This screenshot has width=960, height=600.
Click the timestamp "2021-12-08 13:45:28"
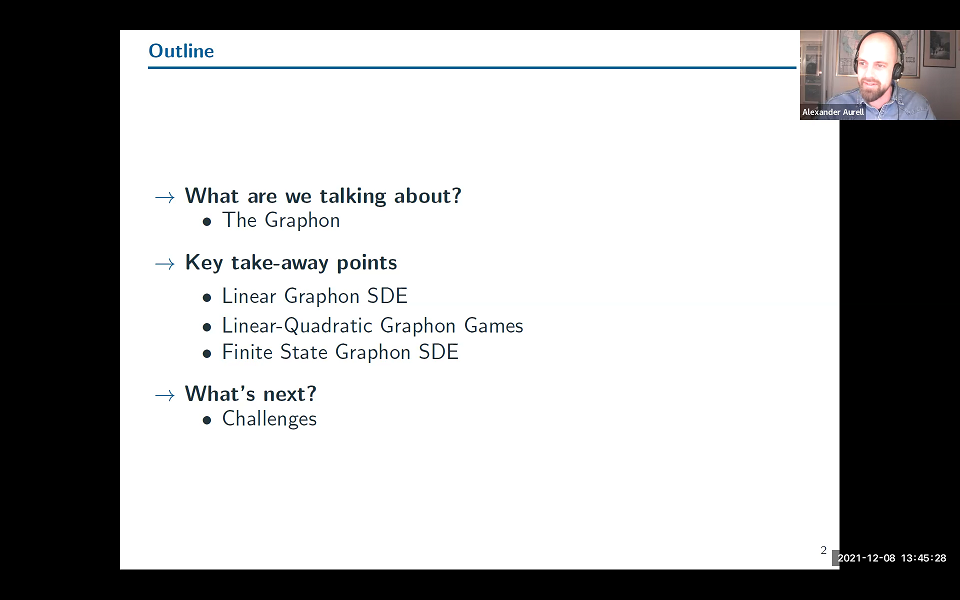pyautogui.click(x=893, y=558)
